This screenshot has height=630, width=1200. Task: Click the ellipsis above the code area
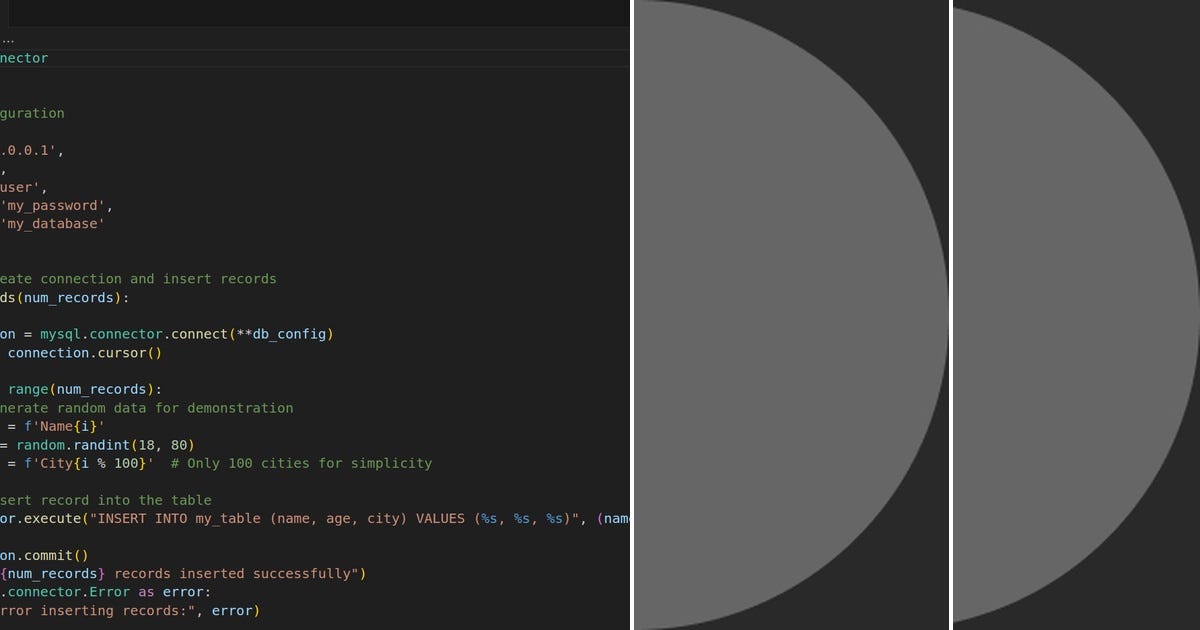(8, 38)
